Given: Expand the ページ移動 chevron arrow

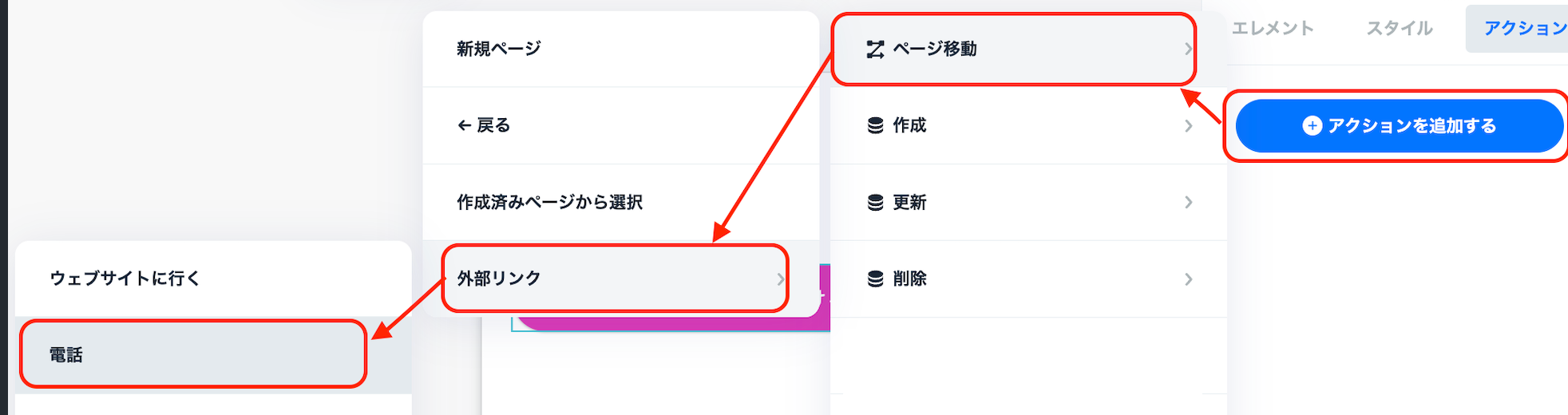Looking at the screenshot, I should pyautogui.click(x=1188, y=49).
